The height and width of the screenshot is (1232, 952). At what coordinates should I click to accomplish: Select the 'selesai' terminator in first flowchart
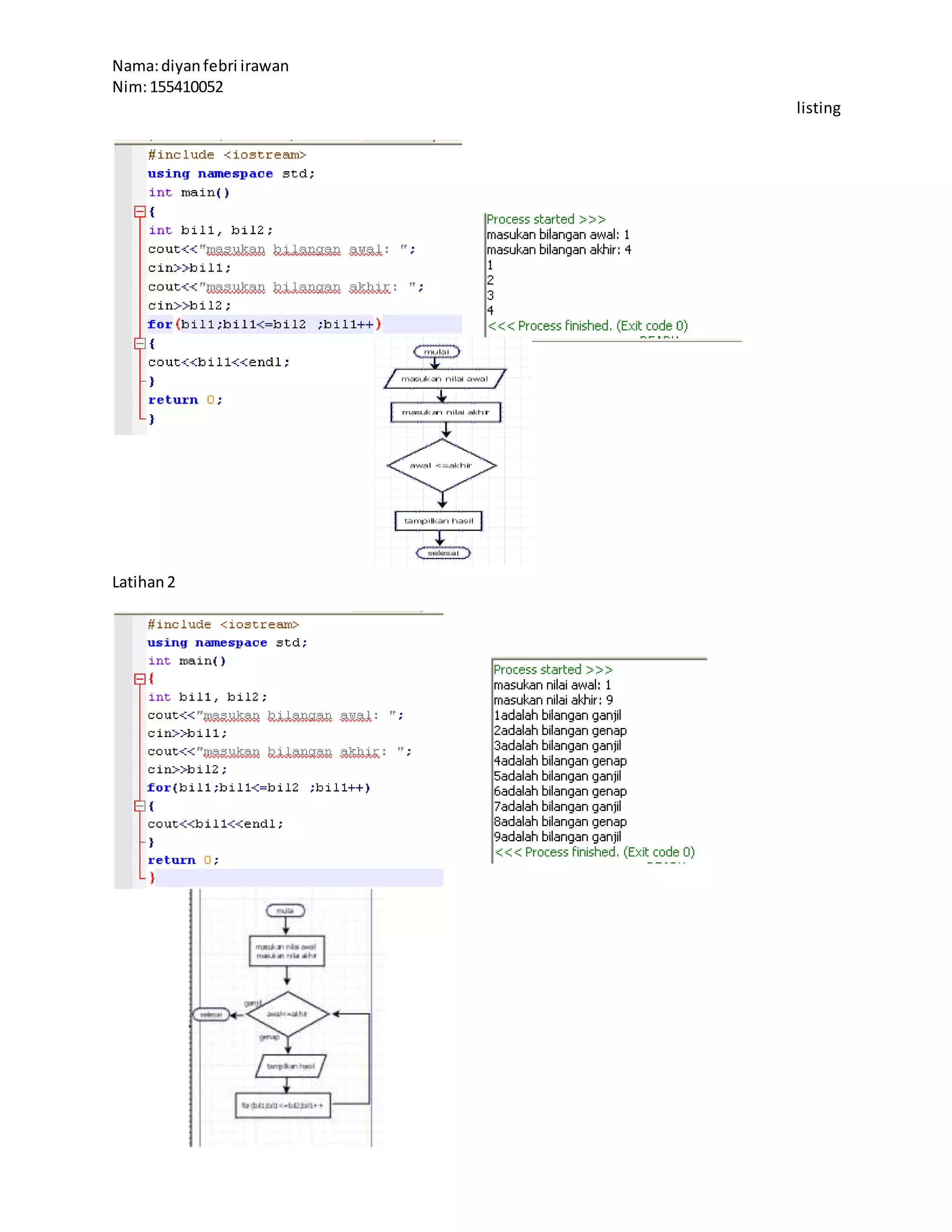pos(443,553)
